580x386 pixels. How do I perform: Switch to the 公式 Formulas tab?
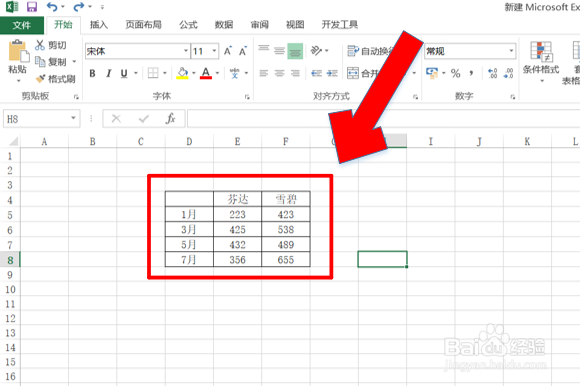click(188, 25)
